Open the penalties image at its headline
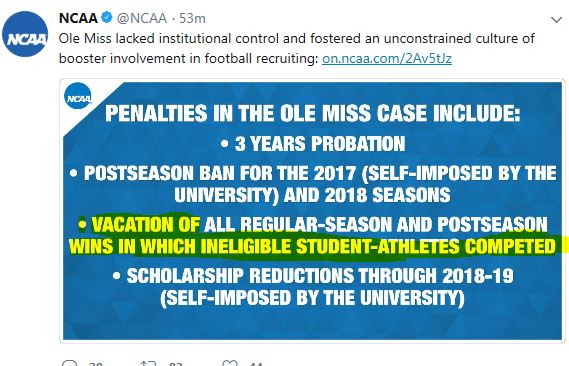 tap(312, 114)
